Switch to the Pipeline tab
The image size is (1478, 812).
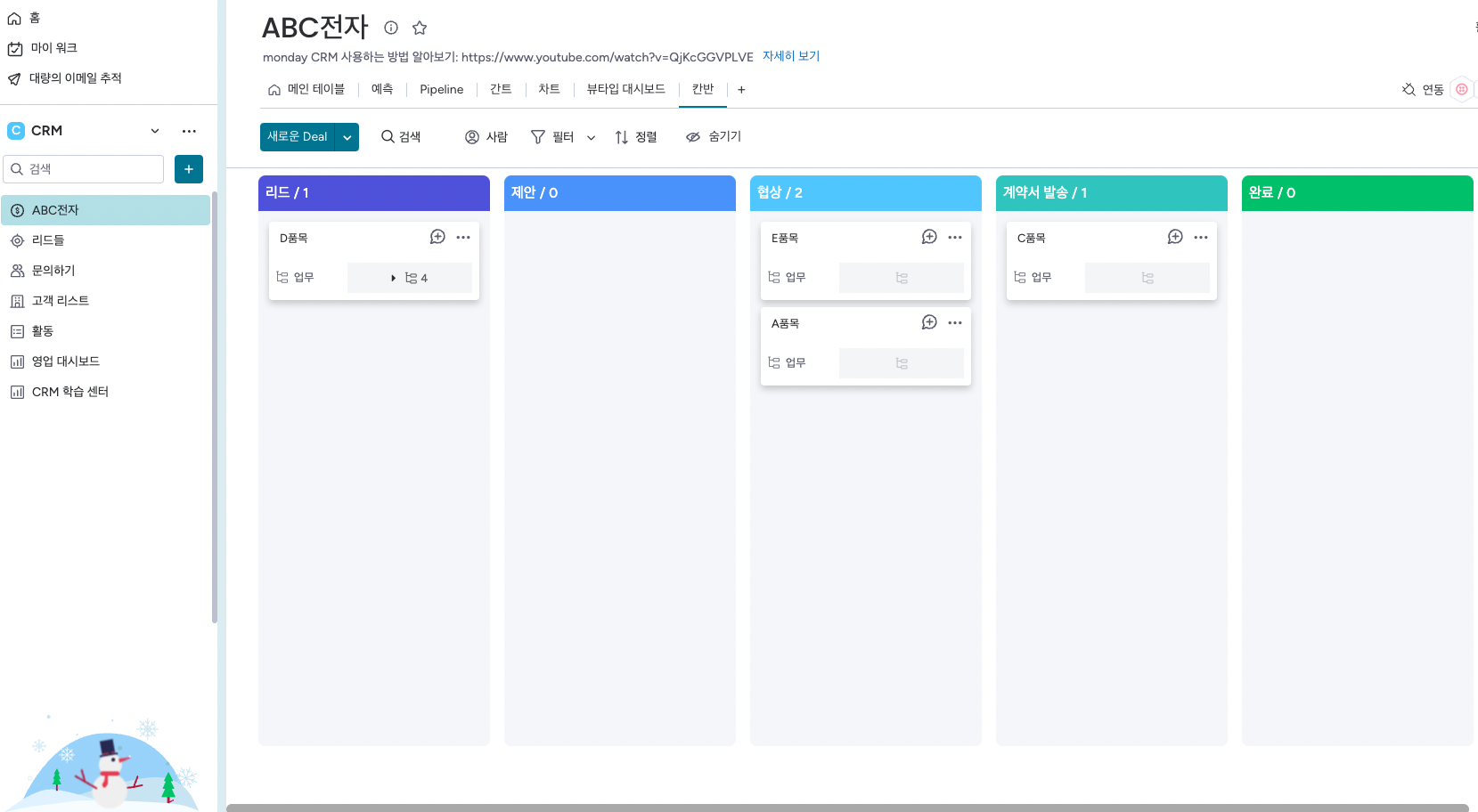(x=441, y=90)
